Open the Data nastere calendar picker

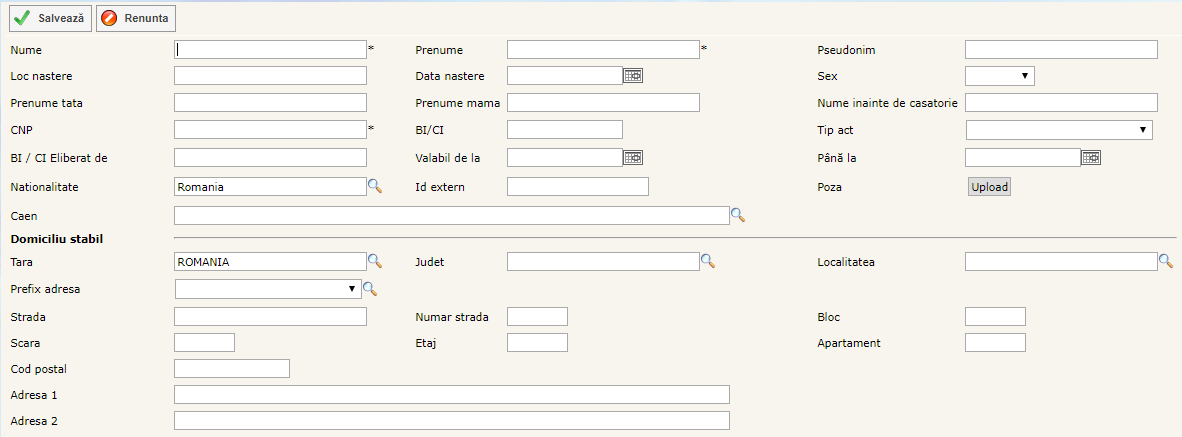point(633,76)
